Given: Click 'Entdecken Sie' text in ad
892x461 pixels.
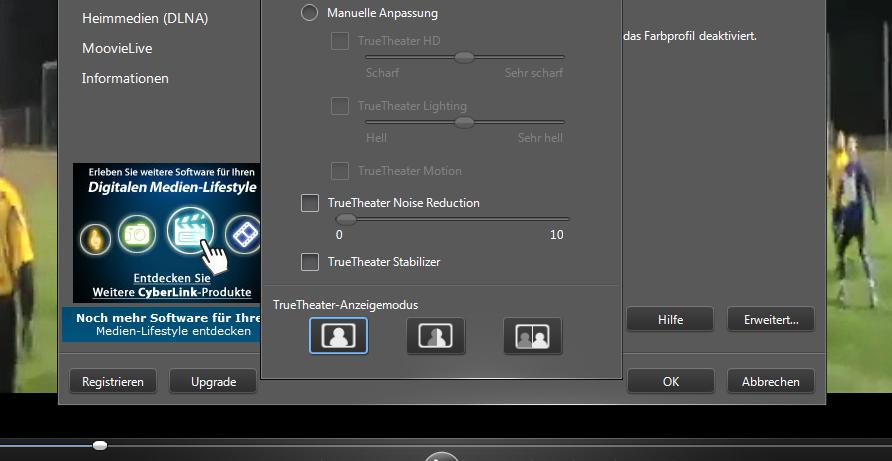Looking at the screenshot, I should point(172,278).
